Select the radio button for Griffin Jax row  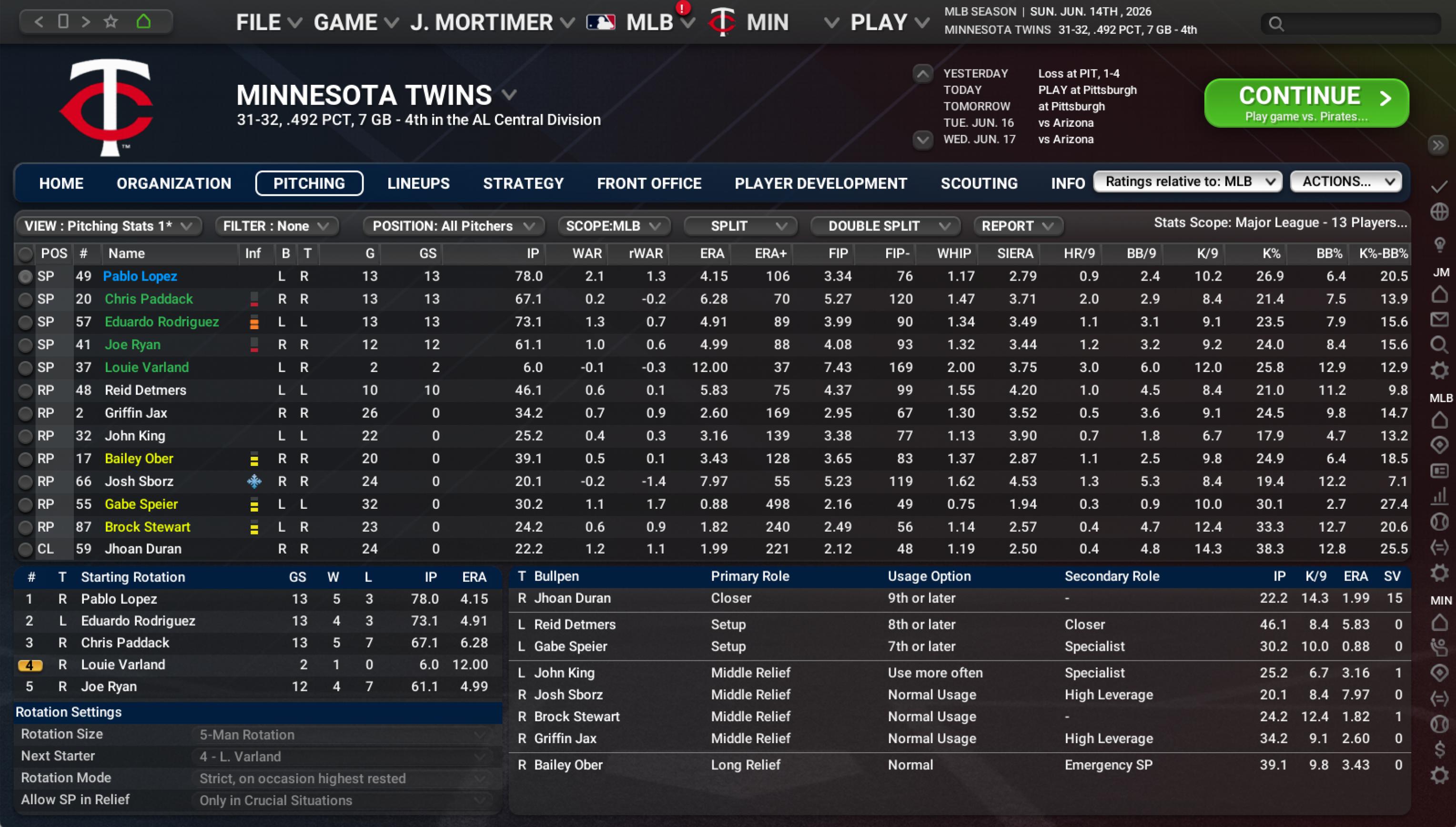point(25,413)
